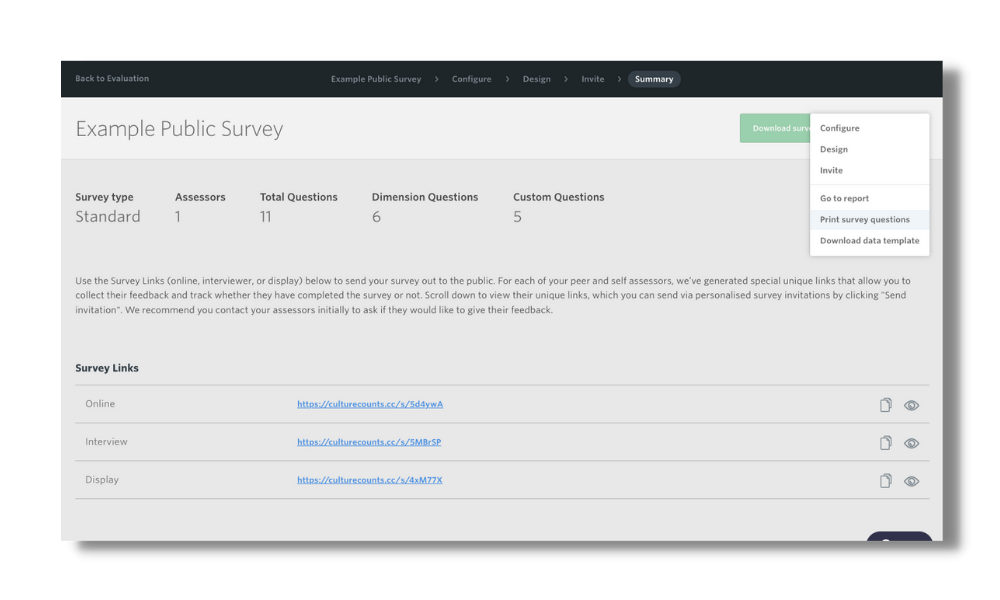Copy the Display survey link
1000x600 pixels.
pyautogui.click(x=885, y=481)
